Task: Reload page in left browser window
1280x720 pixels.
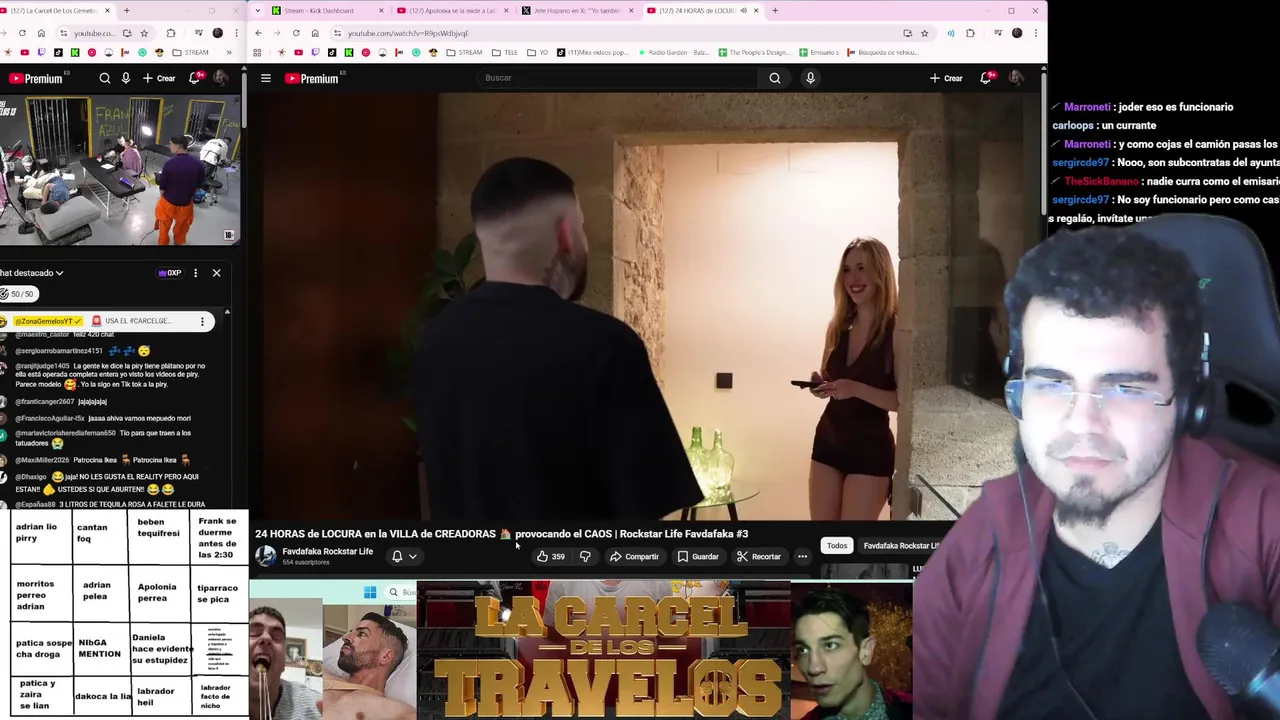Action: [22, 33]
